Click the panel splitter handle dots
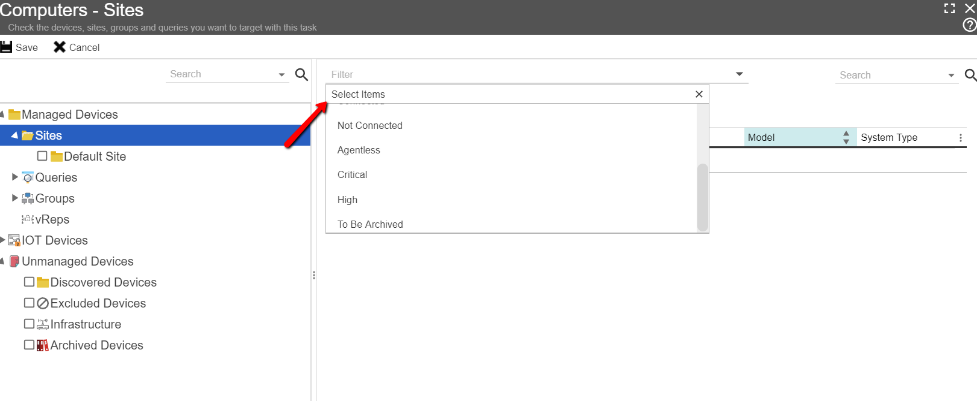977x401 pixels. 313,275
